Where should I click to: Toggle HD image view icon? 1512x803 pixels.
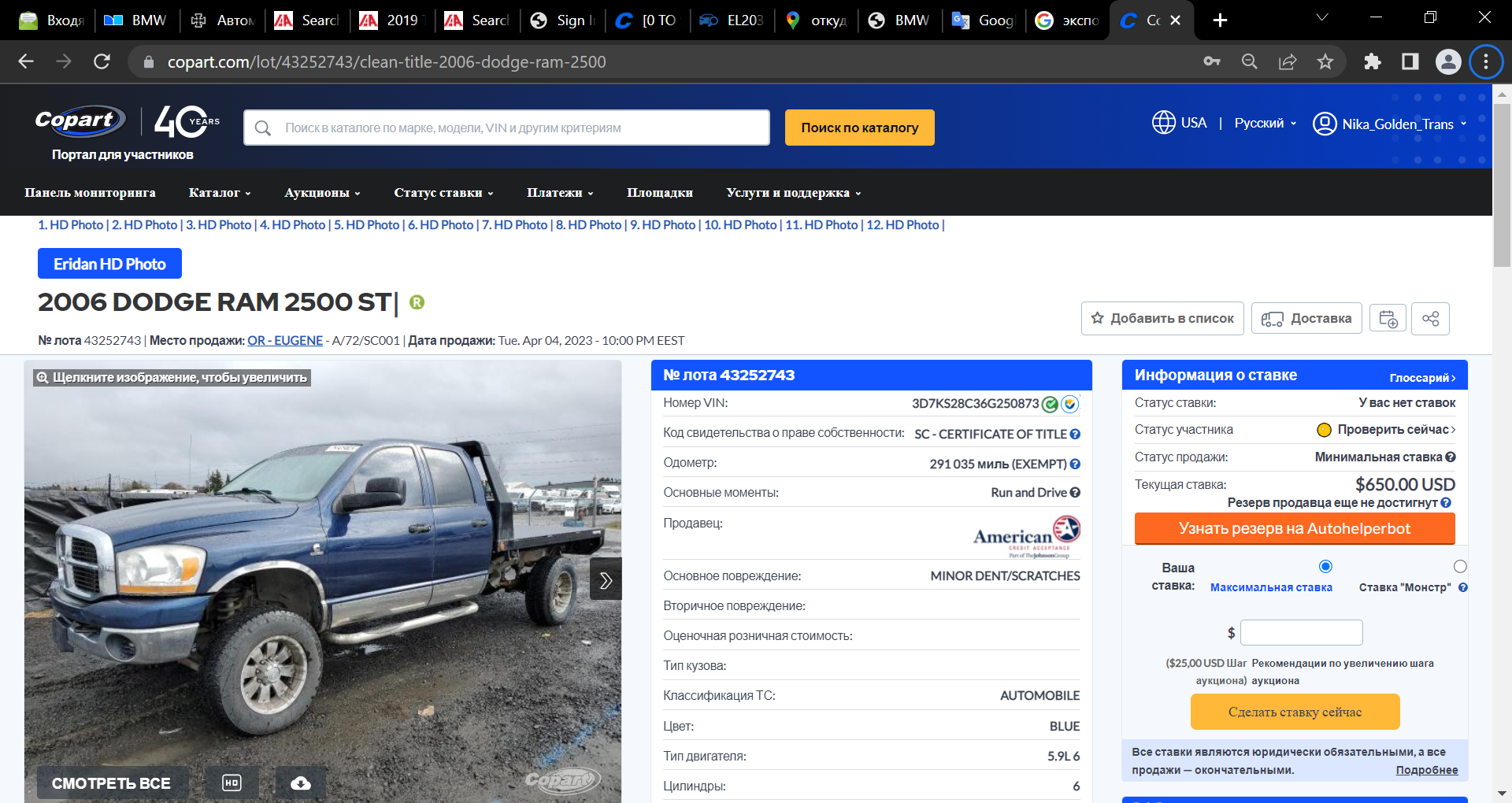click(x=232, y=783)
